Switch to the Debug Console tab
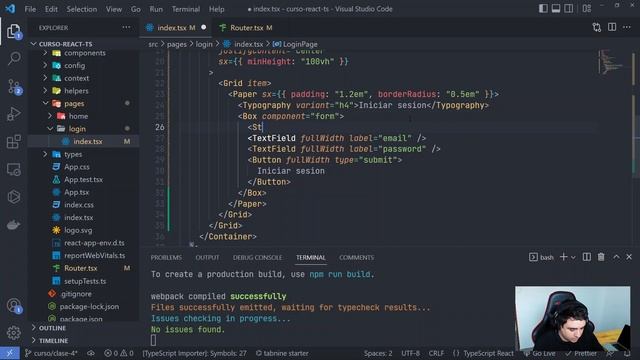The image size is (640, 360). 257,258
